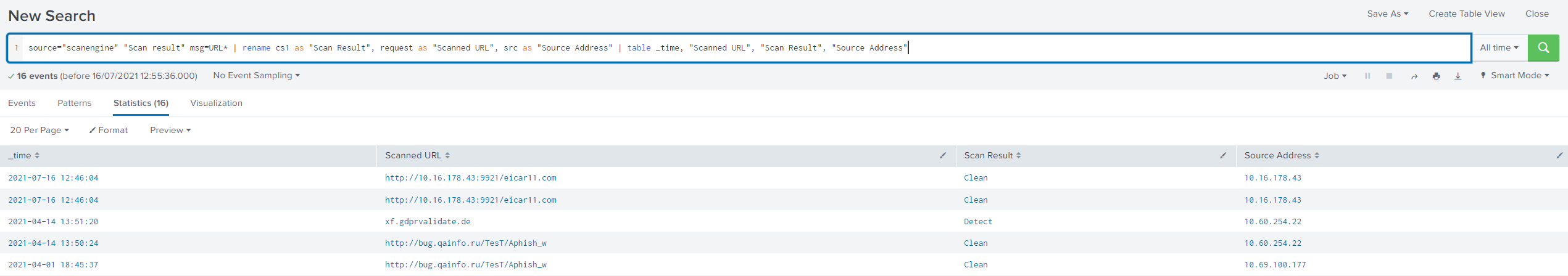Click the pencil icon in Scan Result header
1568x276 pixels.
pos(1223,156)
